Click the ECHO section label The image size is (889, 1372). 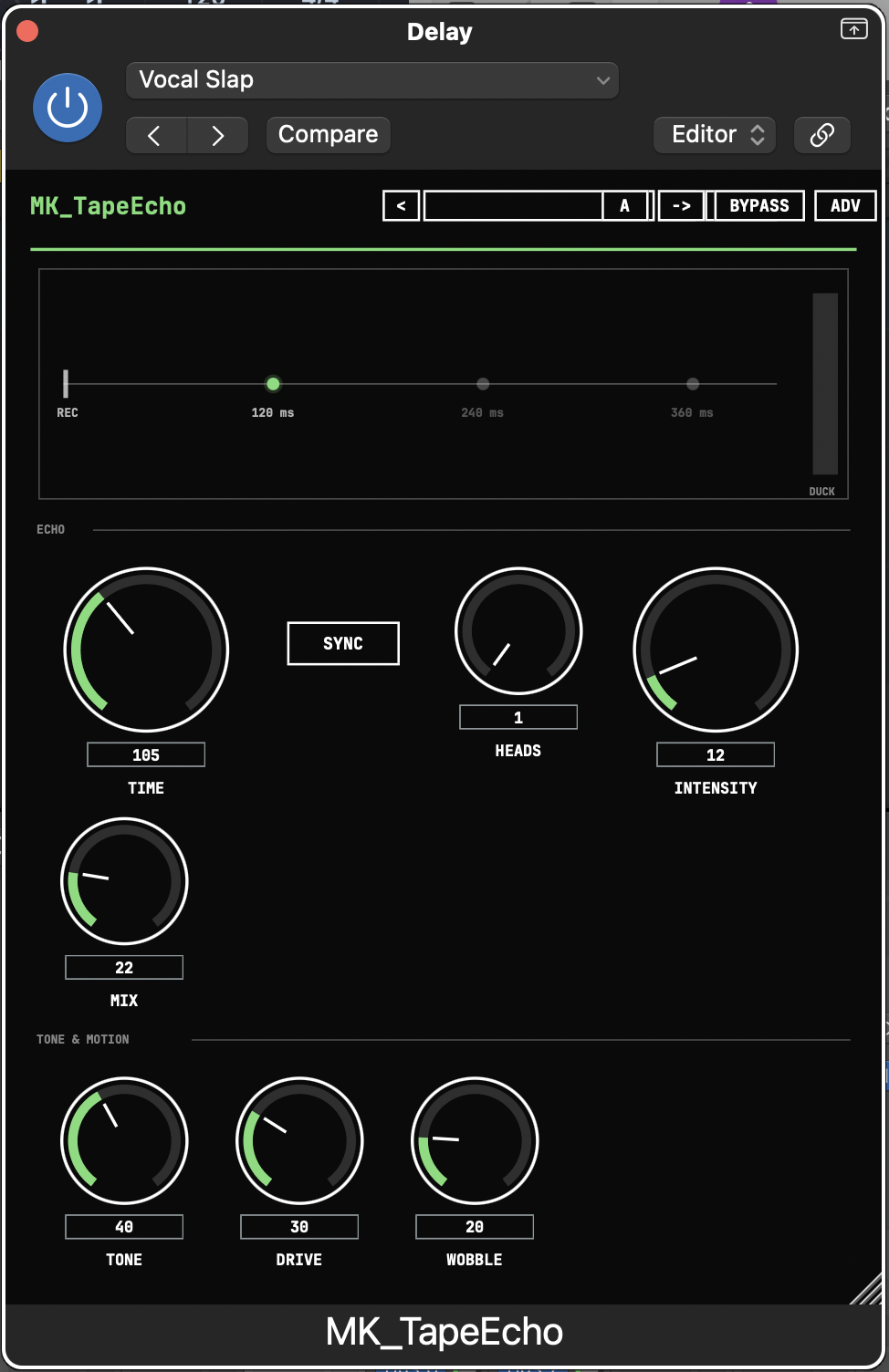[50, 529]
